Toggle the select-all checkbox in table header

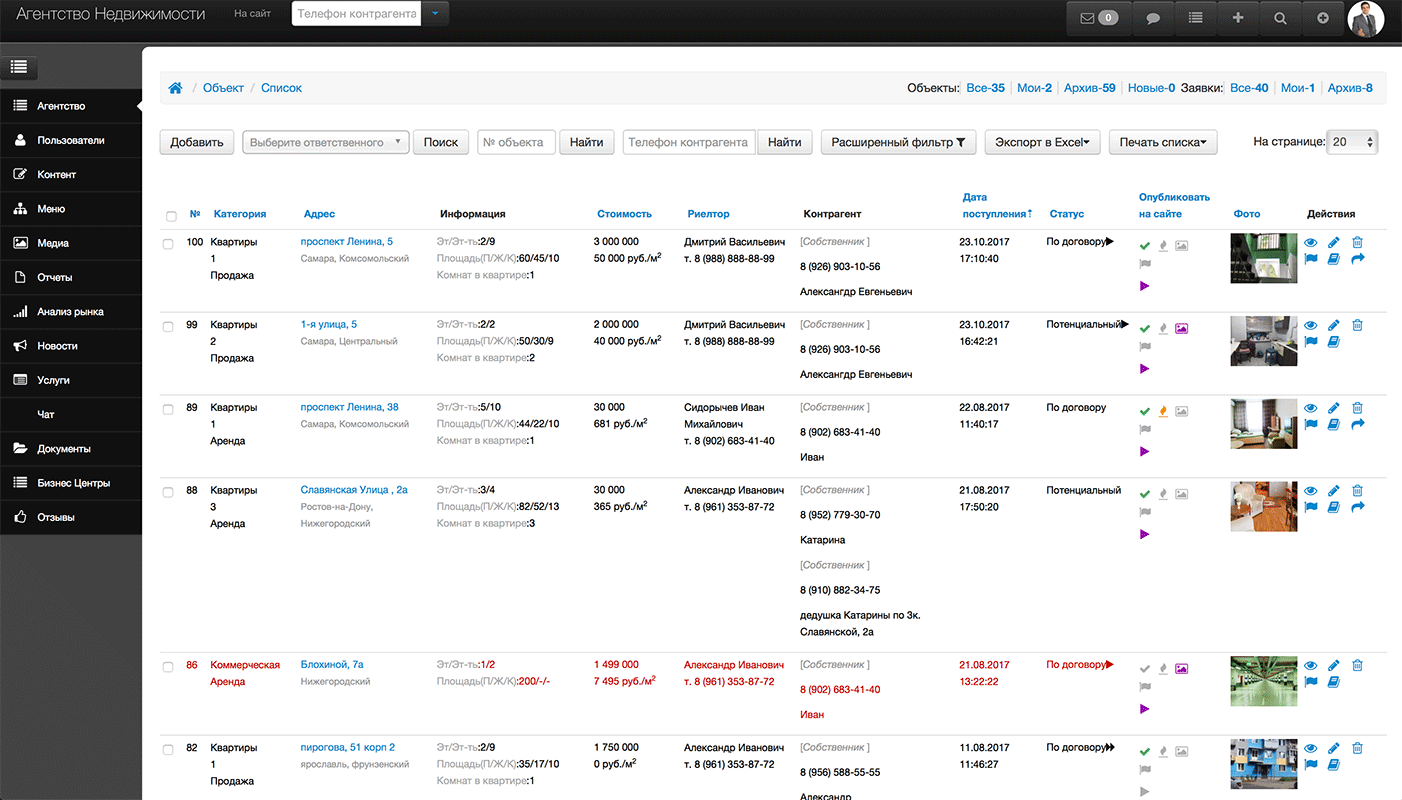click(x=171, y=216)
